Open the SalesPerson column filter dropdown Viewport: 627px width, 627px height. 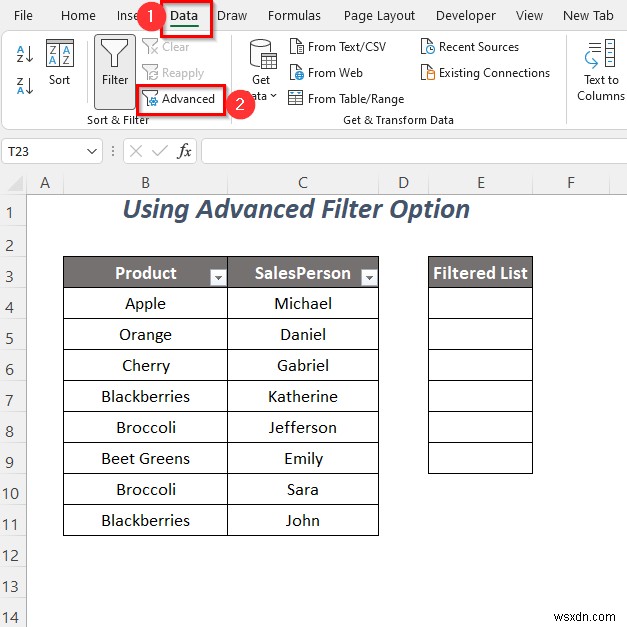click(x=369, y=277)
